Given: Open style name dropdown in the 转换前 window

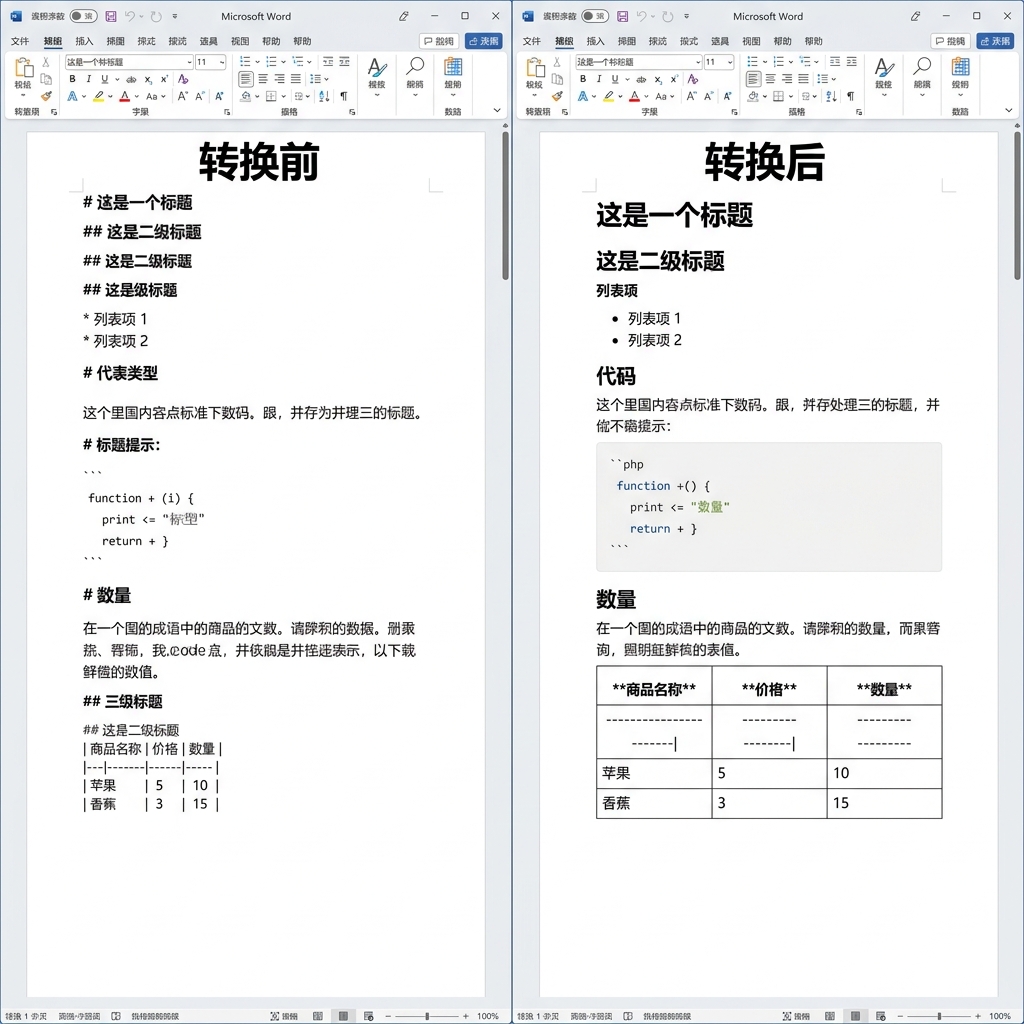Looking at the screenshot, I should [x=189, y=62].
